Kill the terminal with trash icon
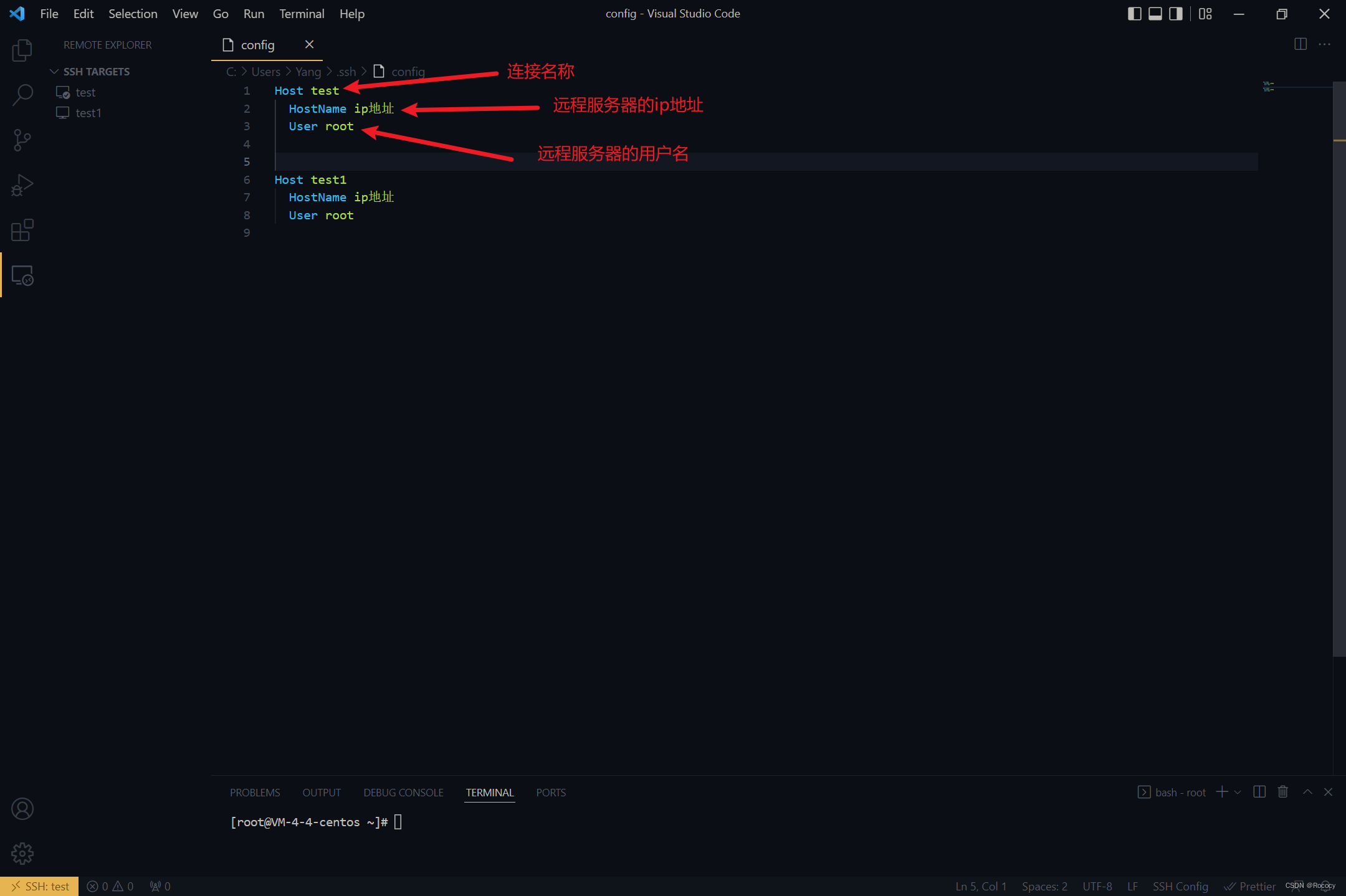Image resolution: width=1346 pixels, height=896 pixels. (x=1282, y=792)
